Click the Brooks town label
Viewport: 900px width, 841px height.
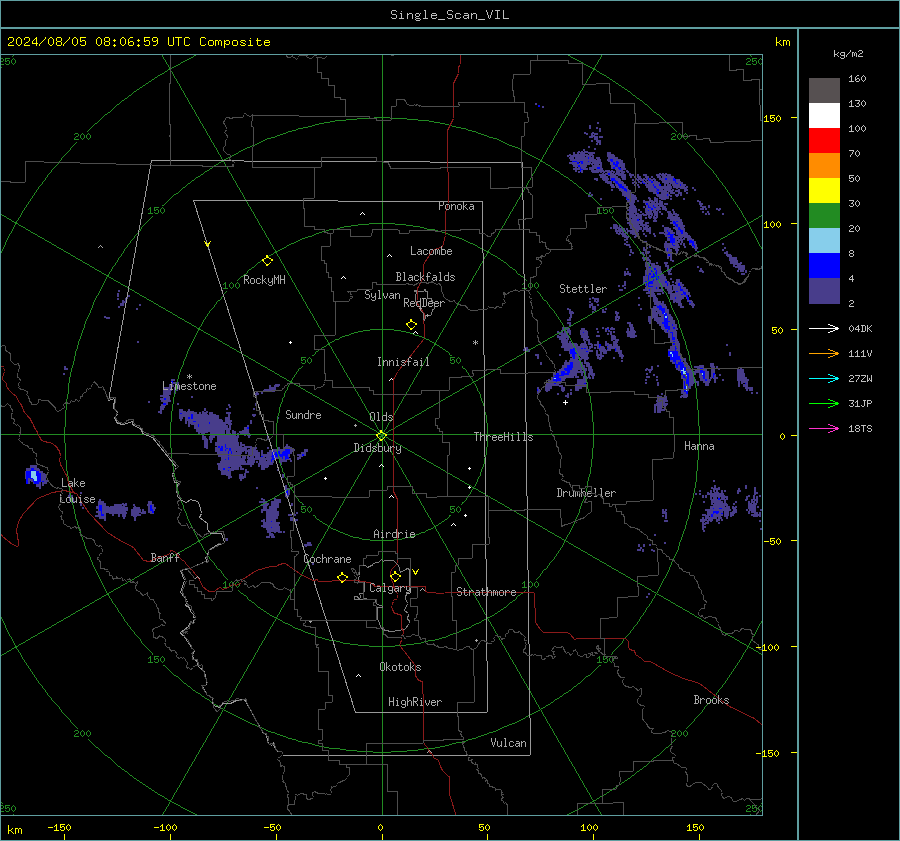pos(711,700)
